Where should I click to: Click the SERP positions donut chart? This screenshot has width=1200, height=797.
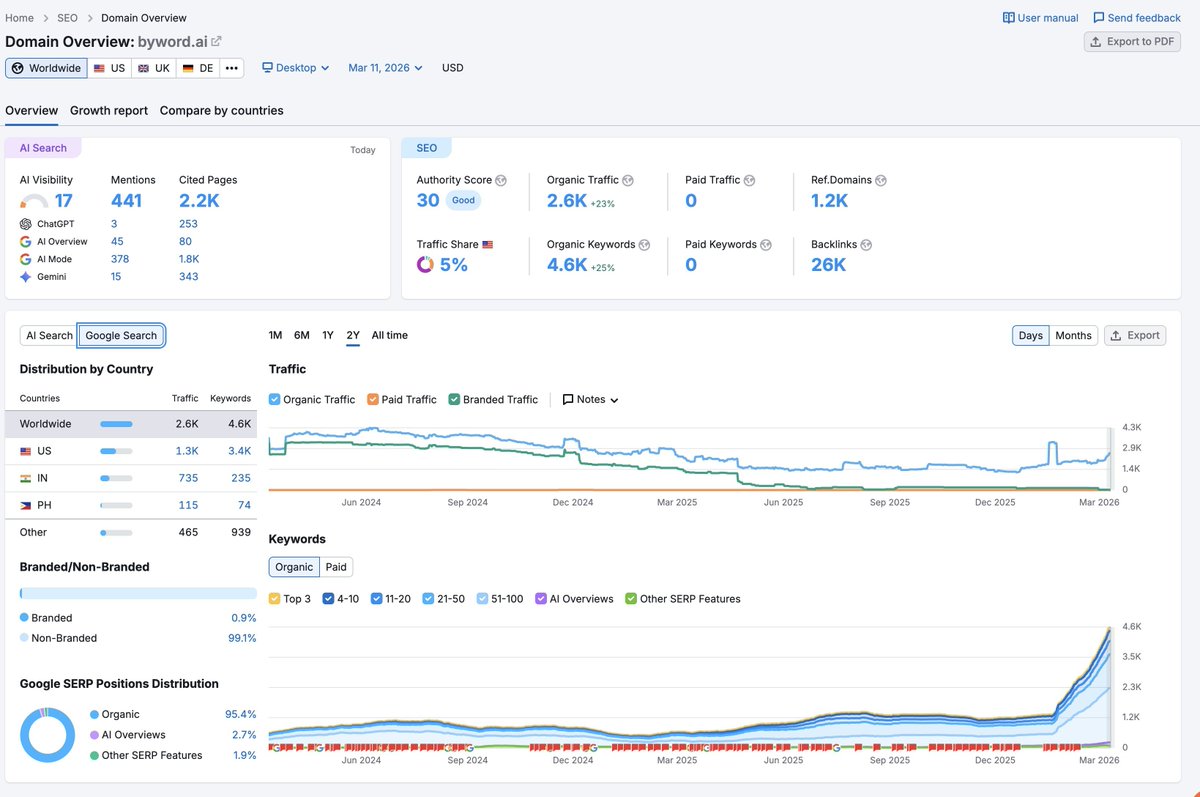pyautogui.click(x=47, y=735)
